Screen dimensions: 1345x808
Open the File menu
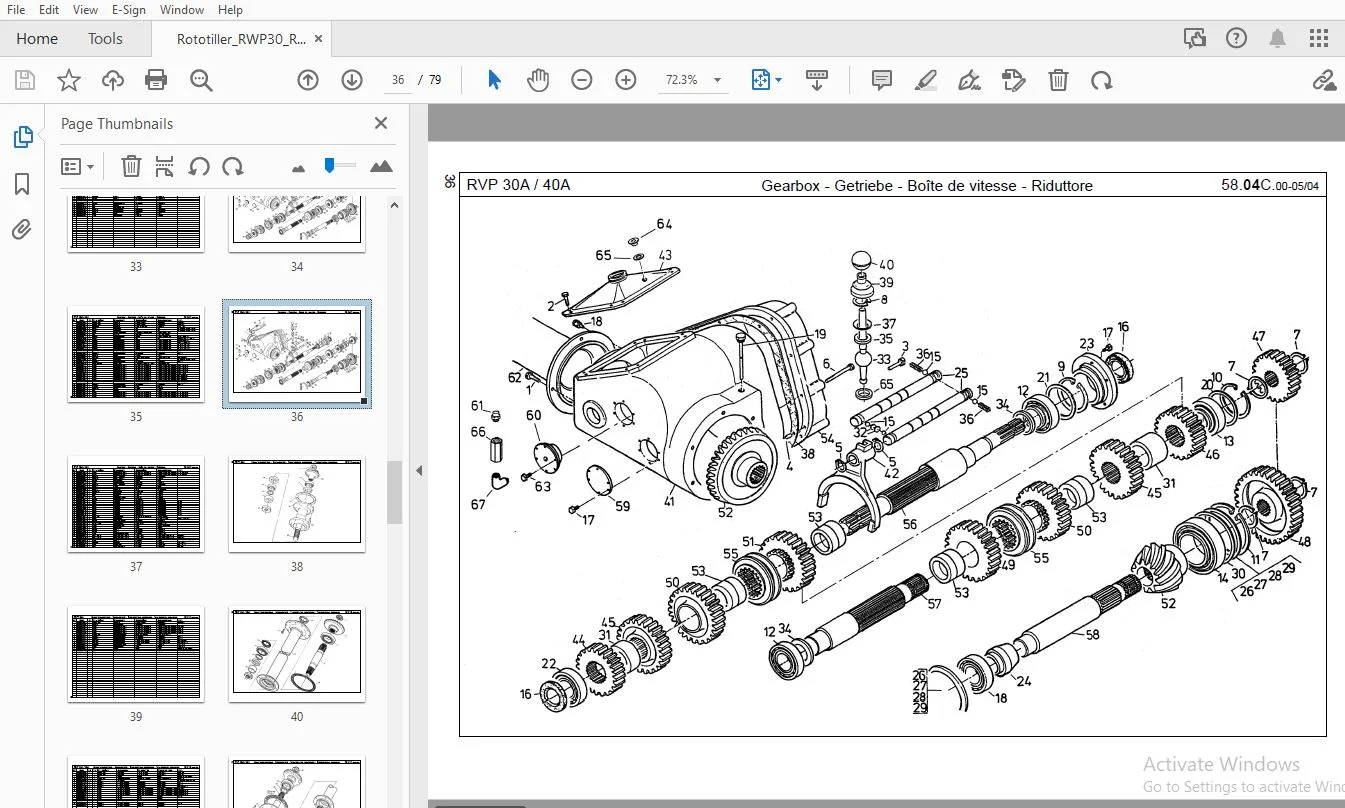[x=16, y=10]
